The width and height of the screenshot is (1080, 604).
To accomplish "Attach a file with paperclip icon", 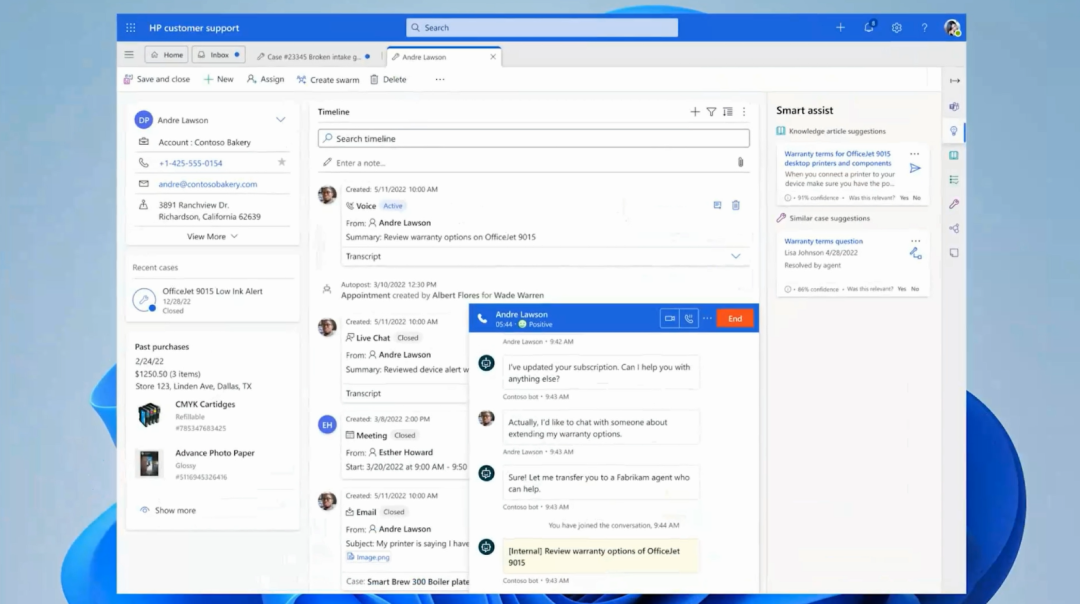I will tap(740, 163).
